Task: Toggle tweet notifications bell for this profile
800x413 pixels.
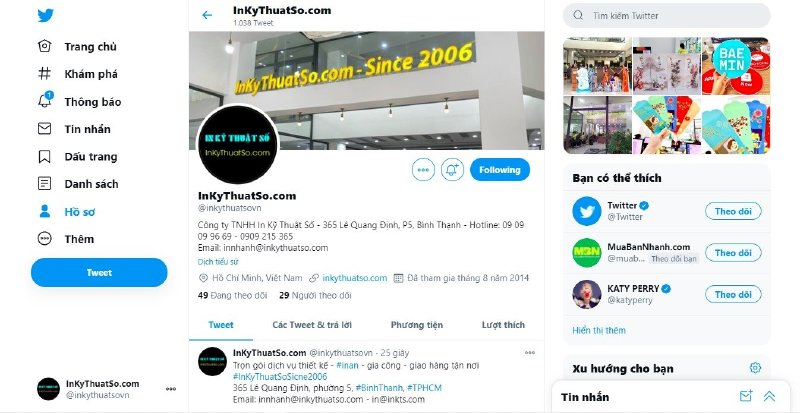Action: pyautogui.click(x=452, y=170)
